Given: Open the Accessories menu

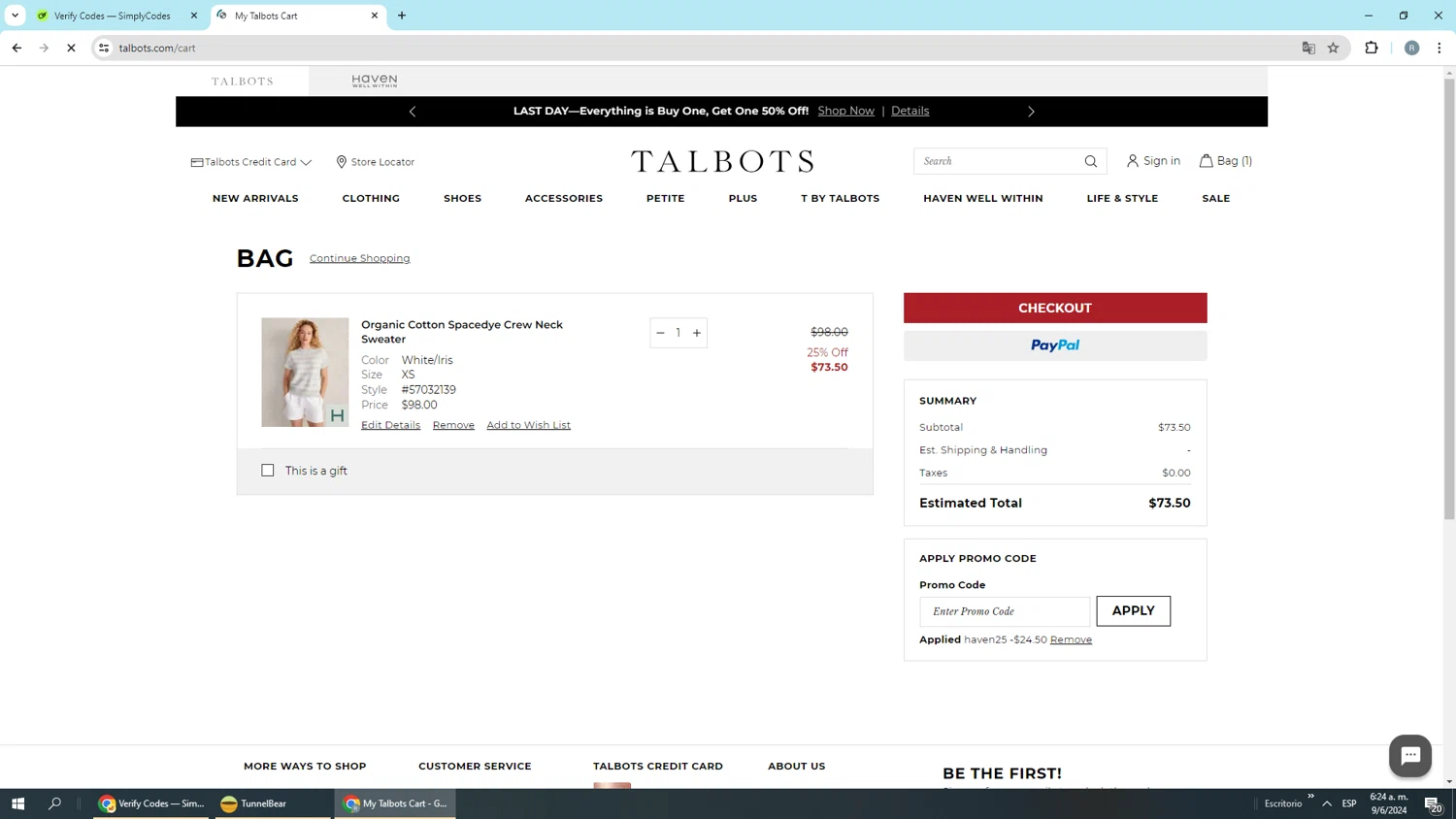Looking at the screenshot, I should (x=564, y=198).
